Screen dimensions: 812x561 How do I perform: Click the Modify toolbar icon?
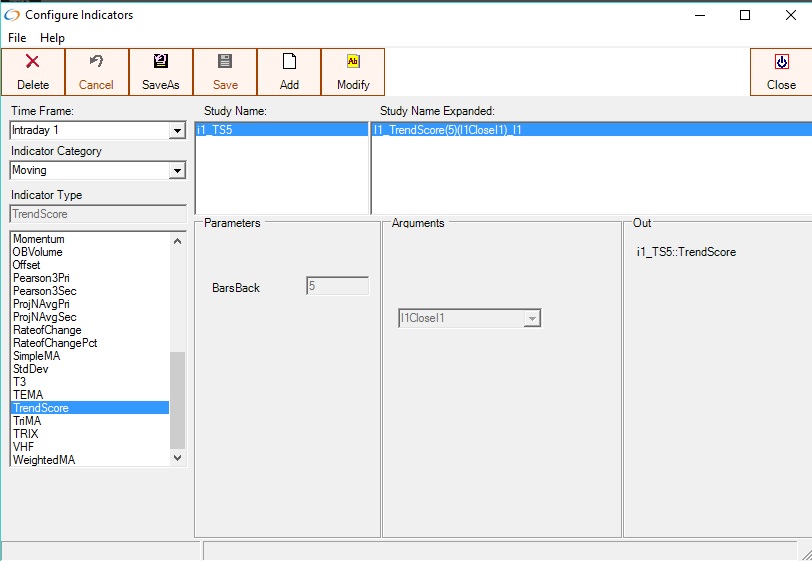click(x=353, y=62)
